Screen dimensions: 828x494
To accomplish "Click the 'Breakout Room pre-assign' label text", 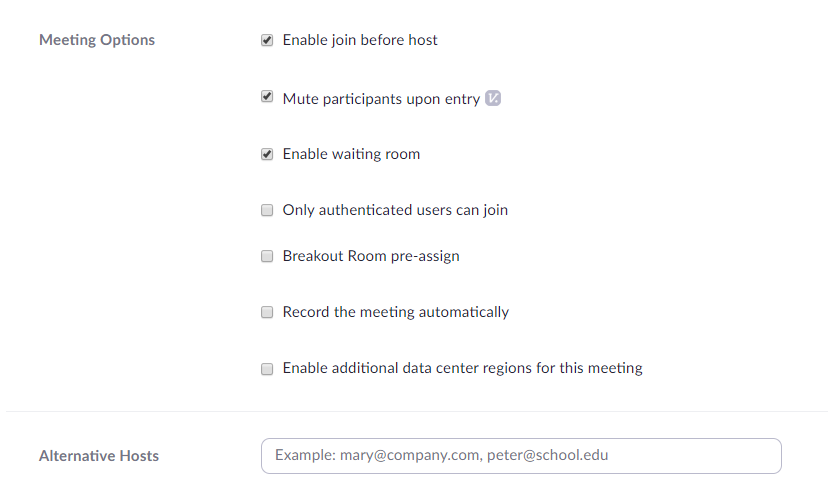I will click(x=371, y=256).
